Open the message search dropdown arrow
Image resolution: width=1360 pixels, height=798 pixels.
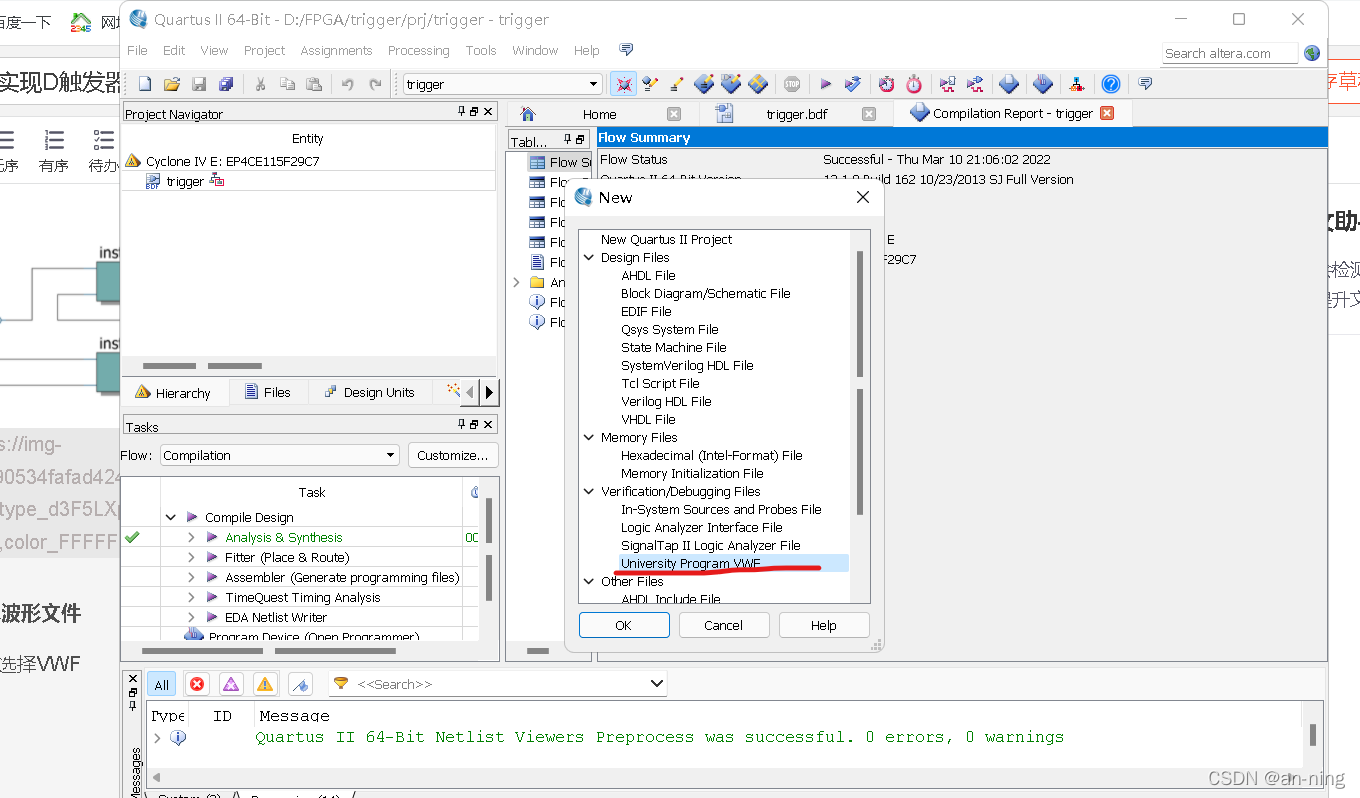tap(657, 684)
